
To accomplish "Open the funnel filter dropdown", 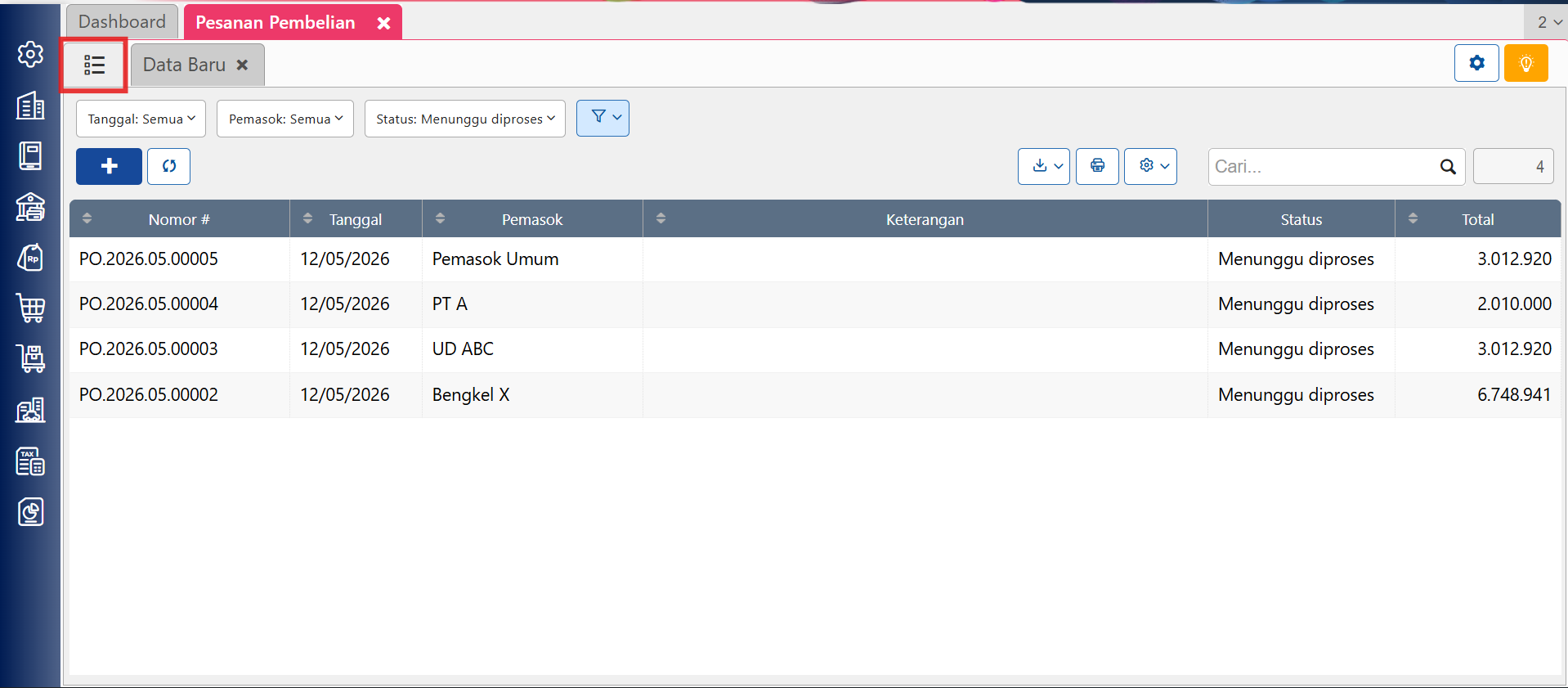I will [x=603, y=118].
